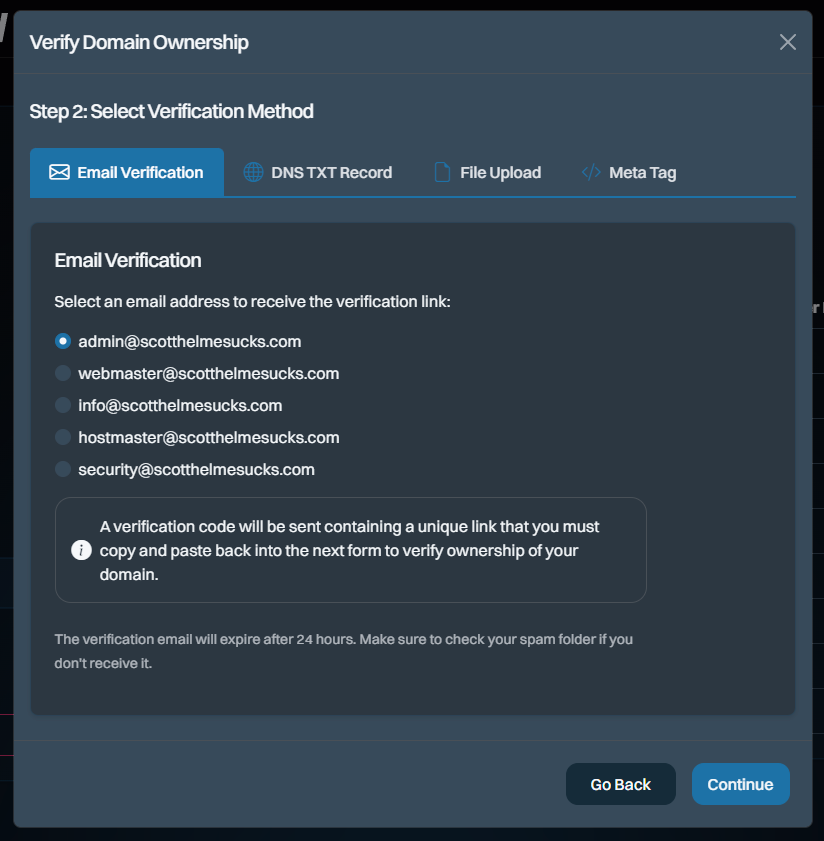
Task: Switch to the DNS TXT Record tab
Action: coord(318,172)
